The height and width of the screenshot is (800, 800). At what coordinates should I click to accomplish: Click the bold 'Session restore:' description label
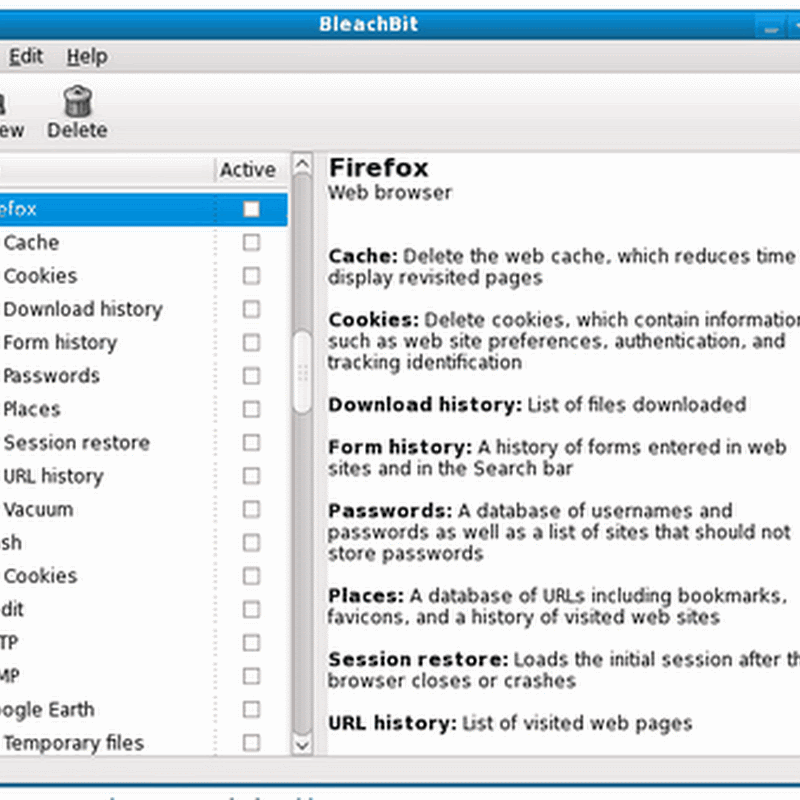pos(418,659)
